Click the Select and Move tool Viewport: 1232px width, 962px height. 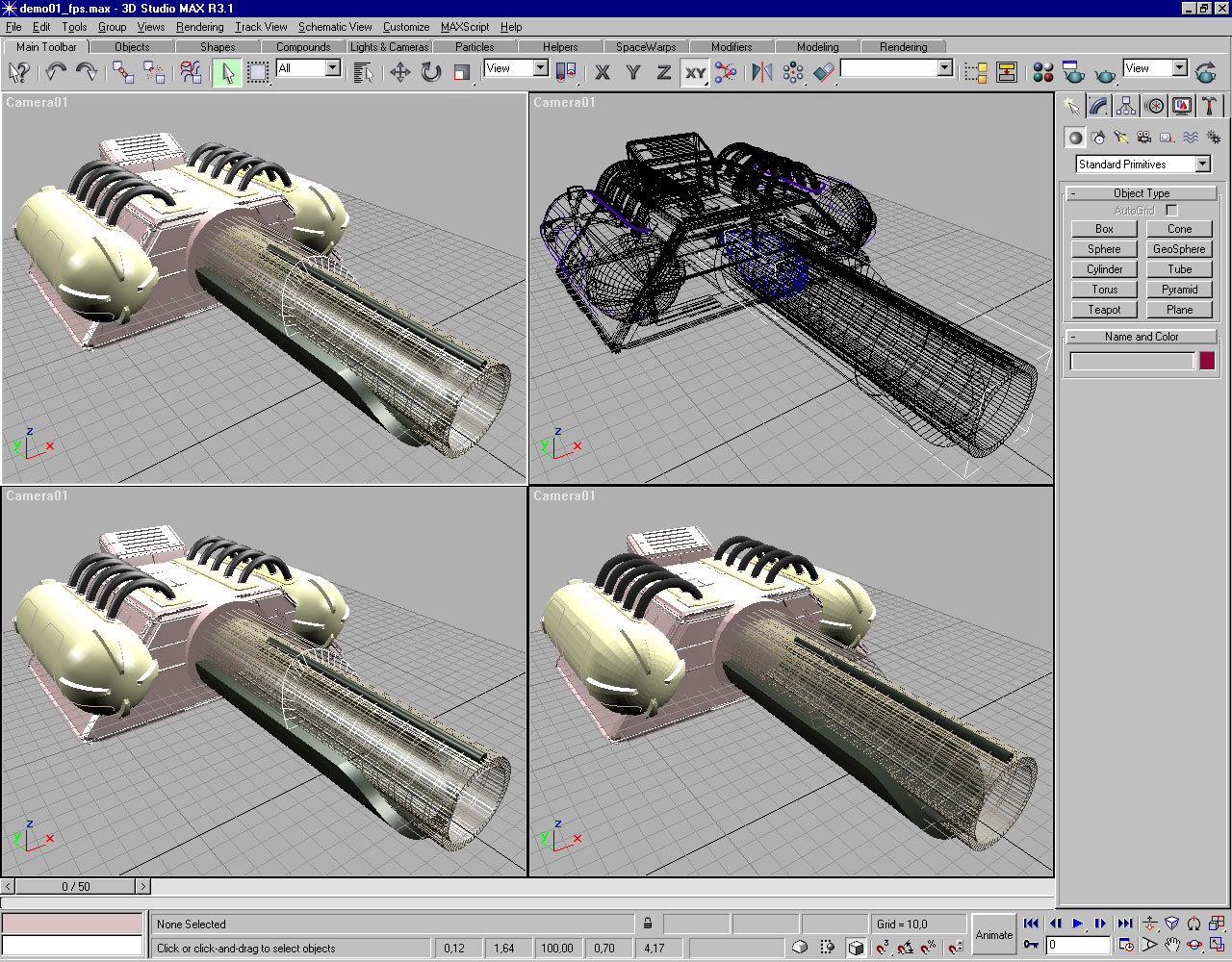pos(400,72)
